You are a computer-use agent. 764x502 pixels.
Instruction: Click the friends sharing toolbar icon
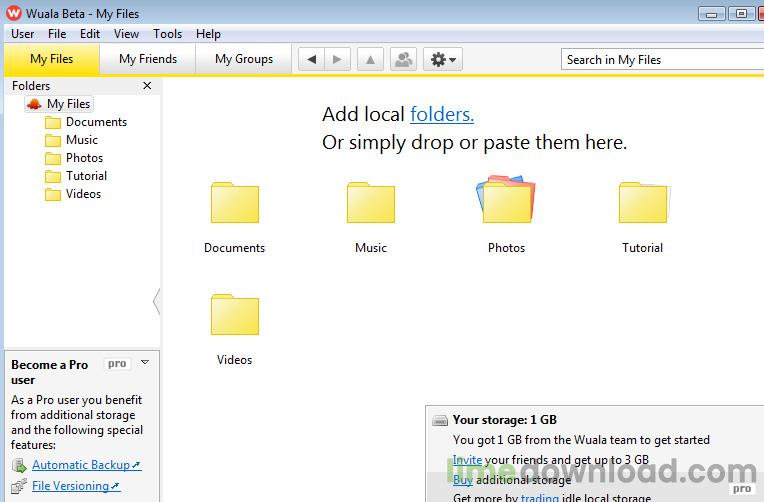tap(403, 60)
